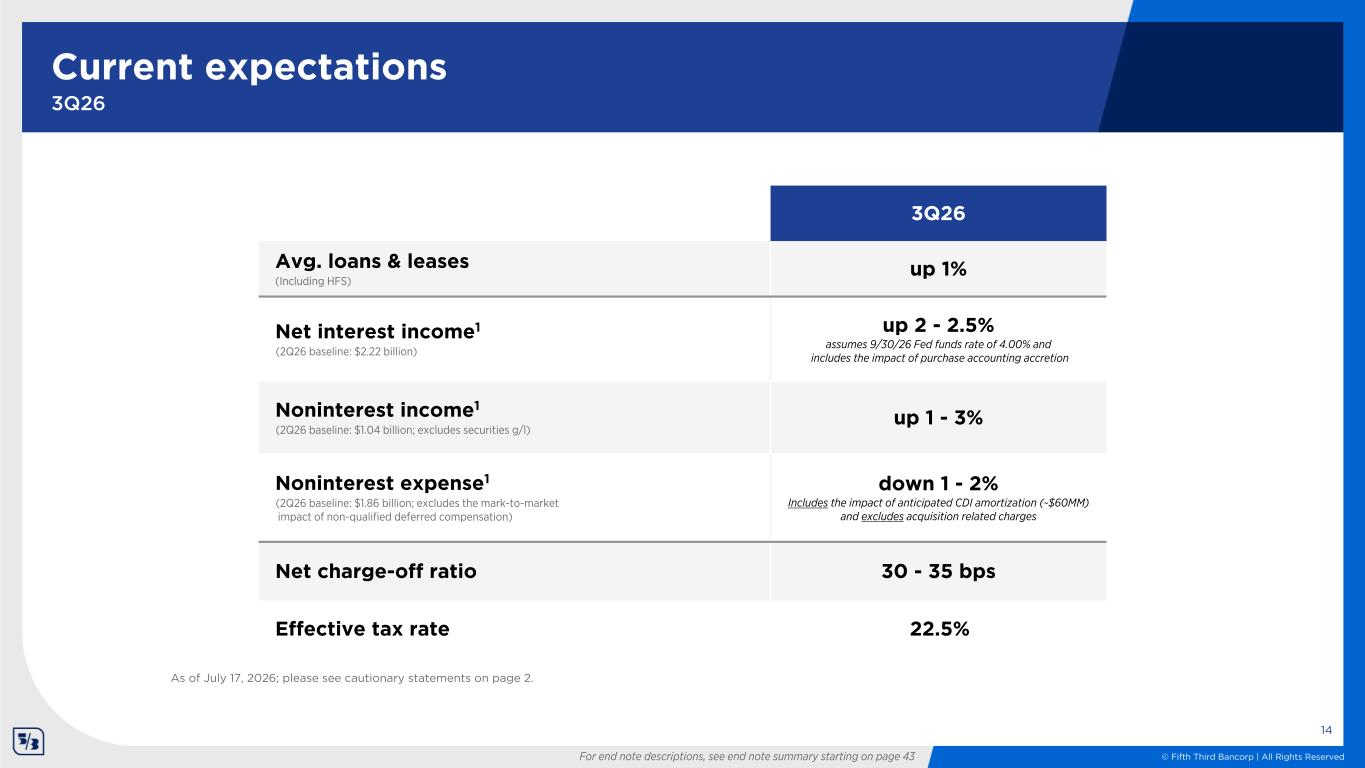Screen dimensions: 1365x768
Task: Click the down 1 - 2% value
Action: pos(938,484)
